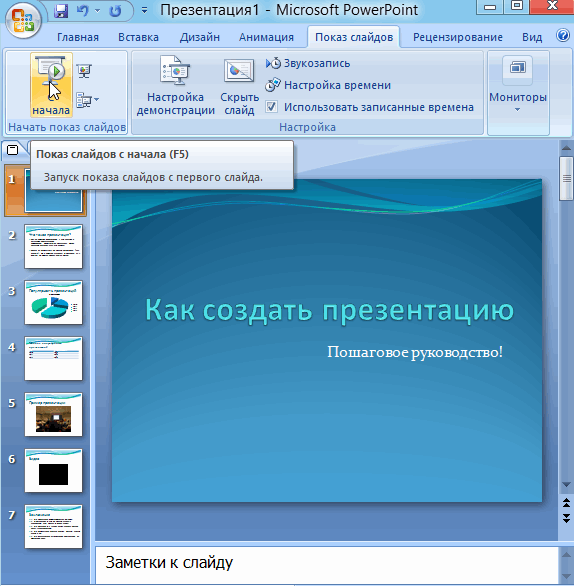The width and height of the screenshot is (574, 586).
Task: Open the undo history dropdown arrow
Action: [x=98, y=11]
